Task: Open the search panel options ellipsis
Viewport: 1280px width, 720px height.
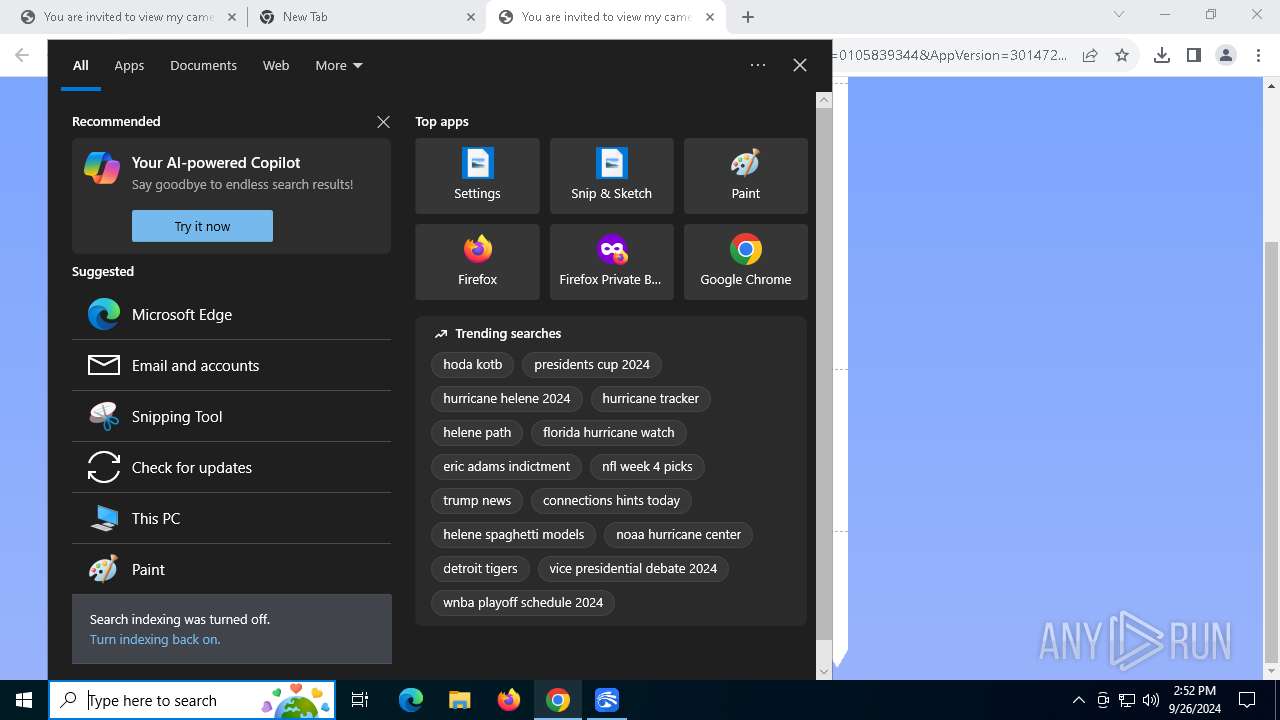Action: 758,65
